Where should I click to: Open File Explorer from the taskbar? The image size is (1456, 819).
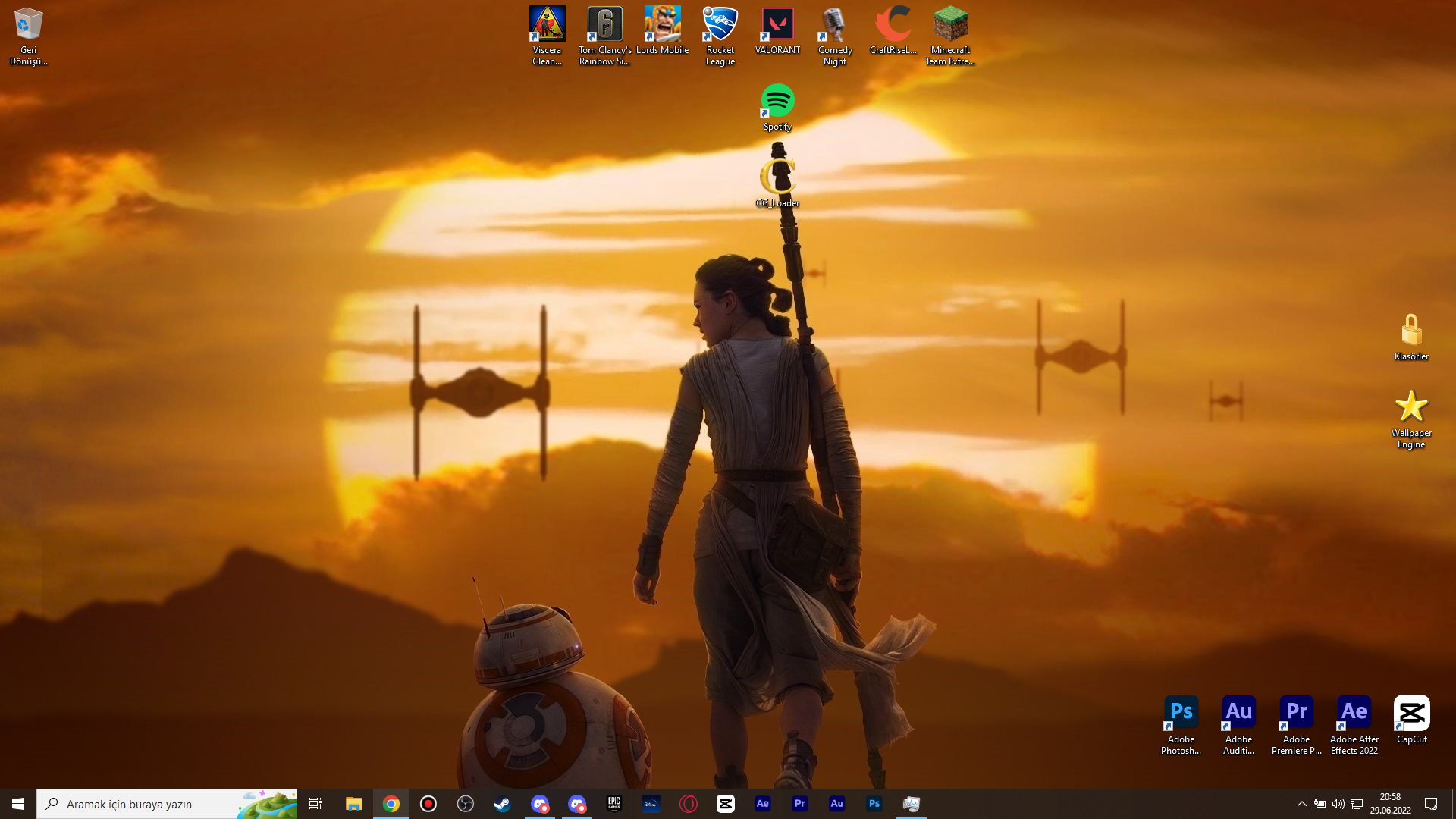click(x=353, y=804)
